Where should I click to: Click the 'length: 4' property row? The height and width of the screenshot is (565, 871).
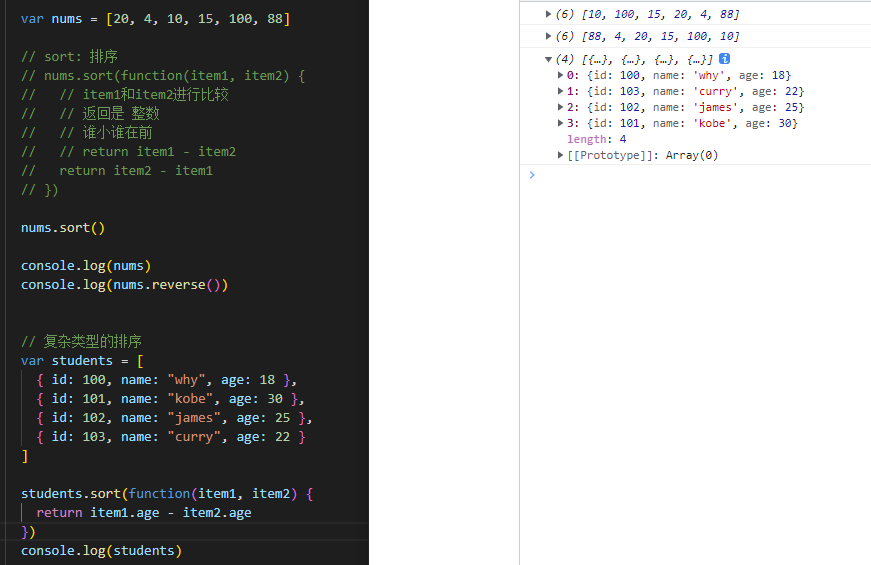(x=597, y=139)
